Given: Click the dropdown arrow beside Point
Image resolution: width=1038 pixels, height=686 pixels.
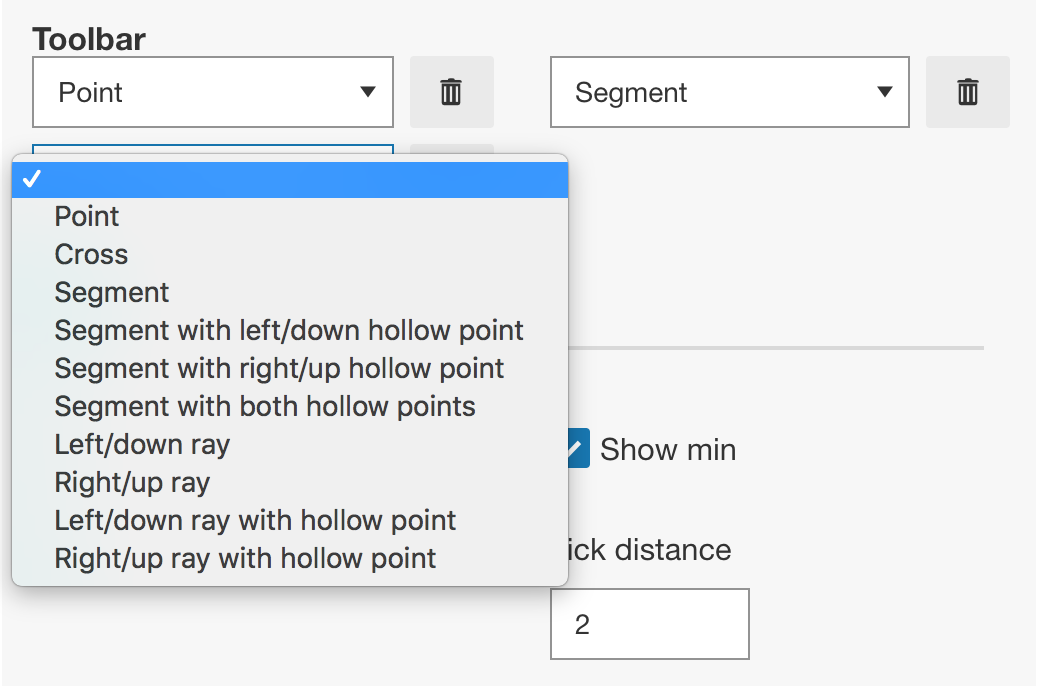Looking at the screenshot, I should point(368,92).
